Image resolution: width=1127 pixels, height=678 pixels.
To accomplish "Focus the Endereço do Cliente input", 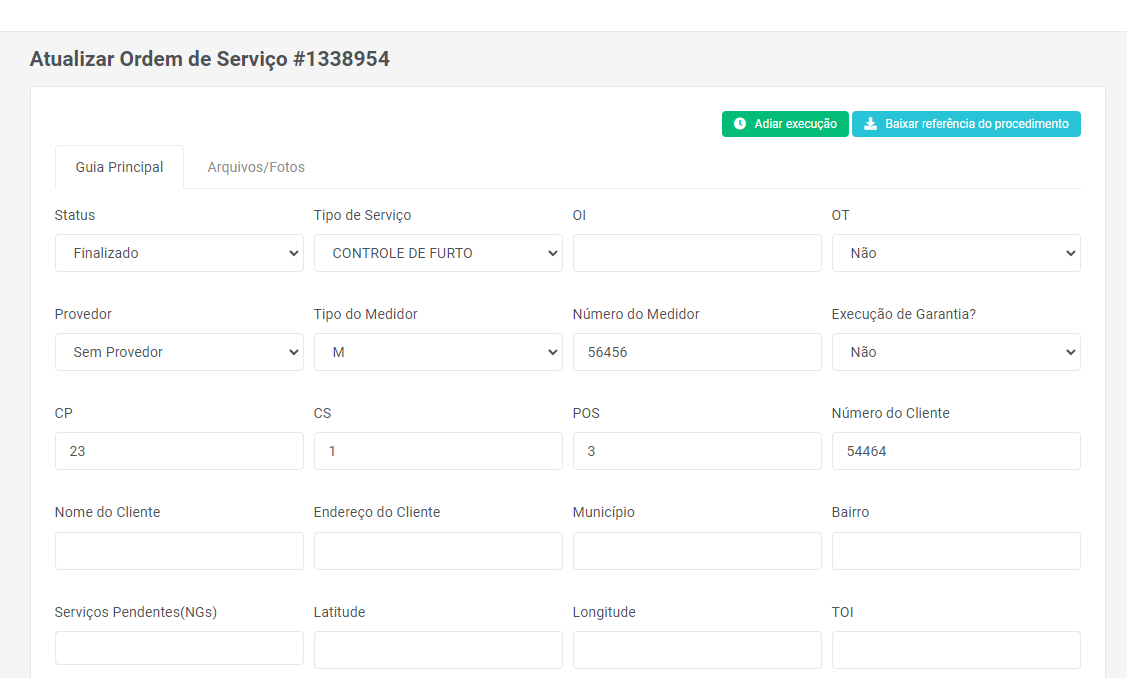I will (x=438, y=551).
